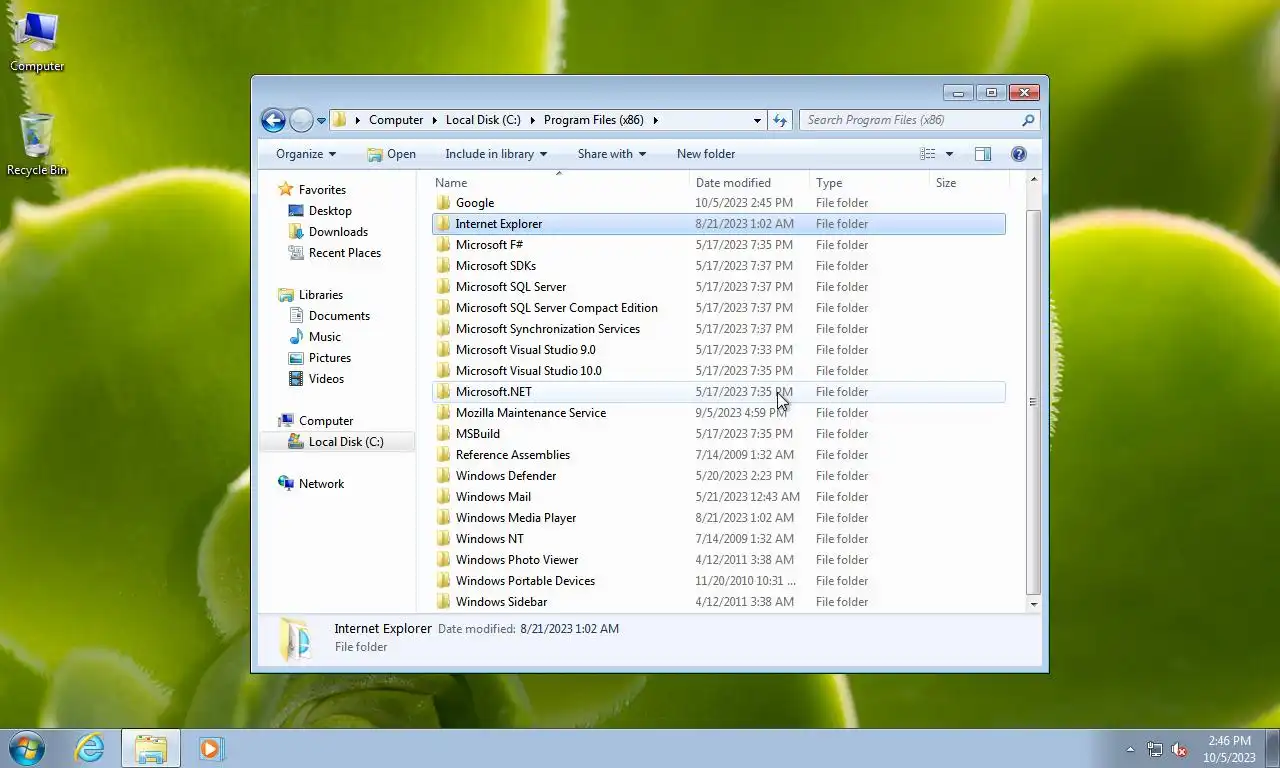The width and height of the screenshot is (1280, 768).
Task: Select the Reference Assemblies folder
Action: coord(718,455)
